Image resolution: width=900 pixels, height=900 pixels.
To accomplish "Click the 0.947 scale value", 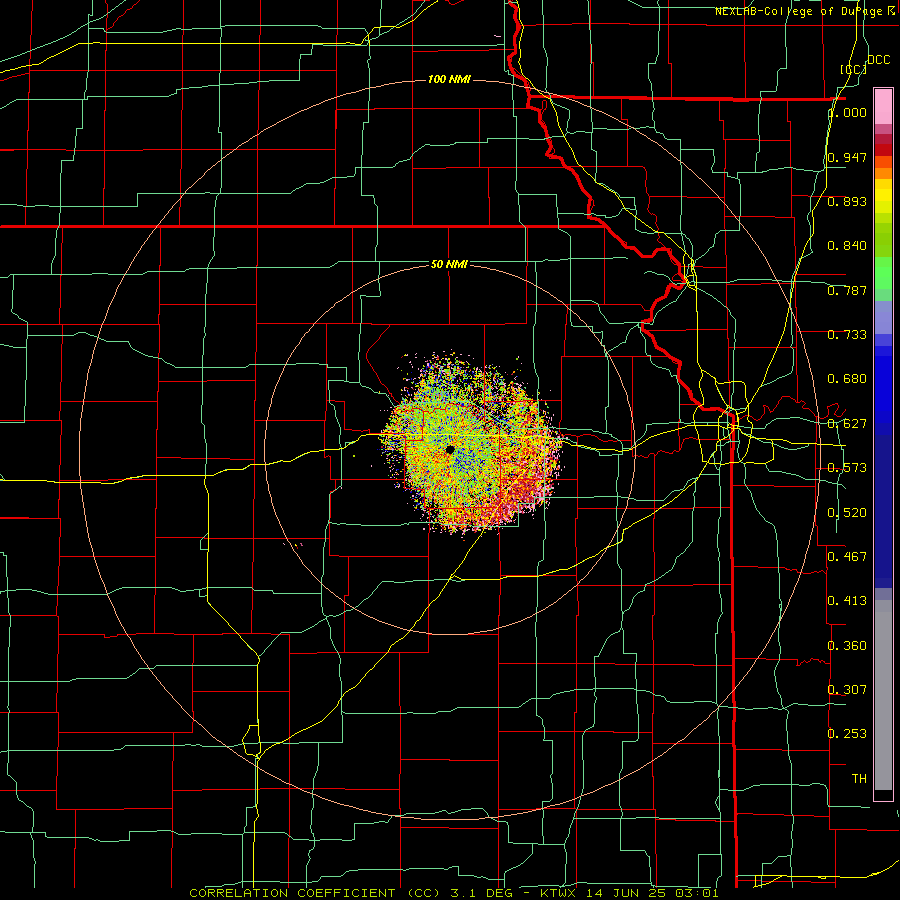I will (x=847, y=157).
